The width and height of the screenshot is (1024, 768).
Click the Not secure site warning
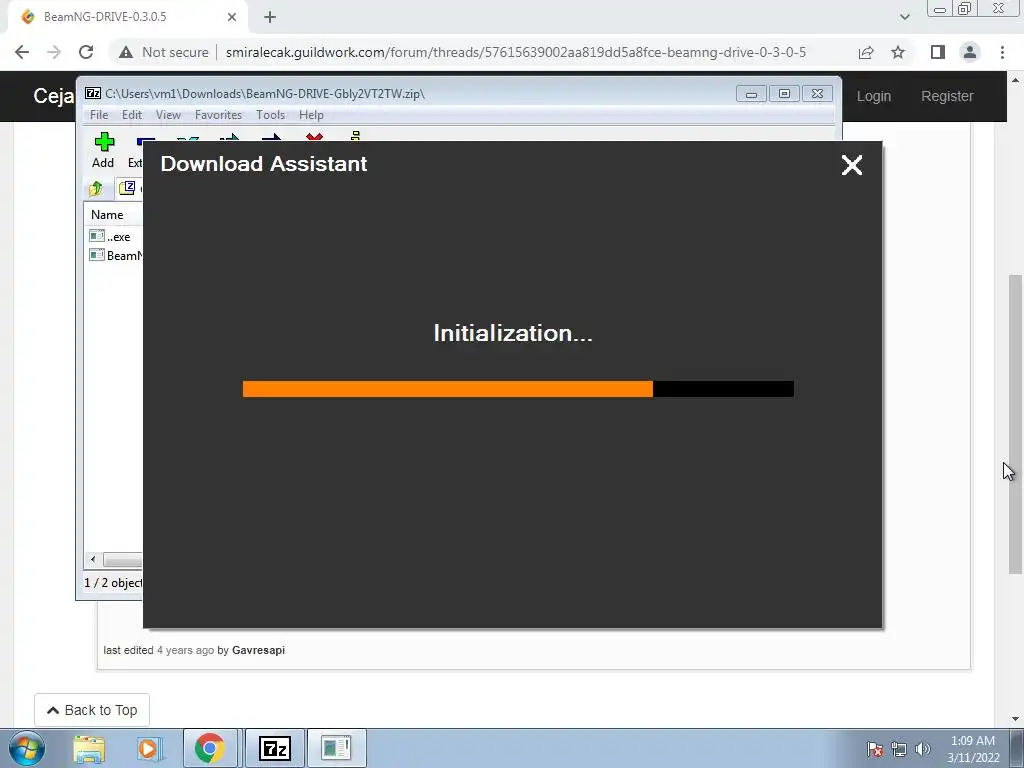click(x=164, y=52)
